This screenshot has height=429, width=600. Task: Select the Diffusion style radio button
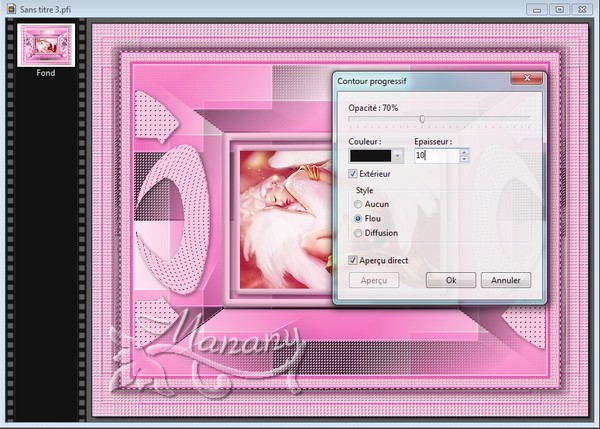tap(358, 233)
